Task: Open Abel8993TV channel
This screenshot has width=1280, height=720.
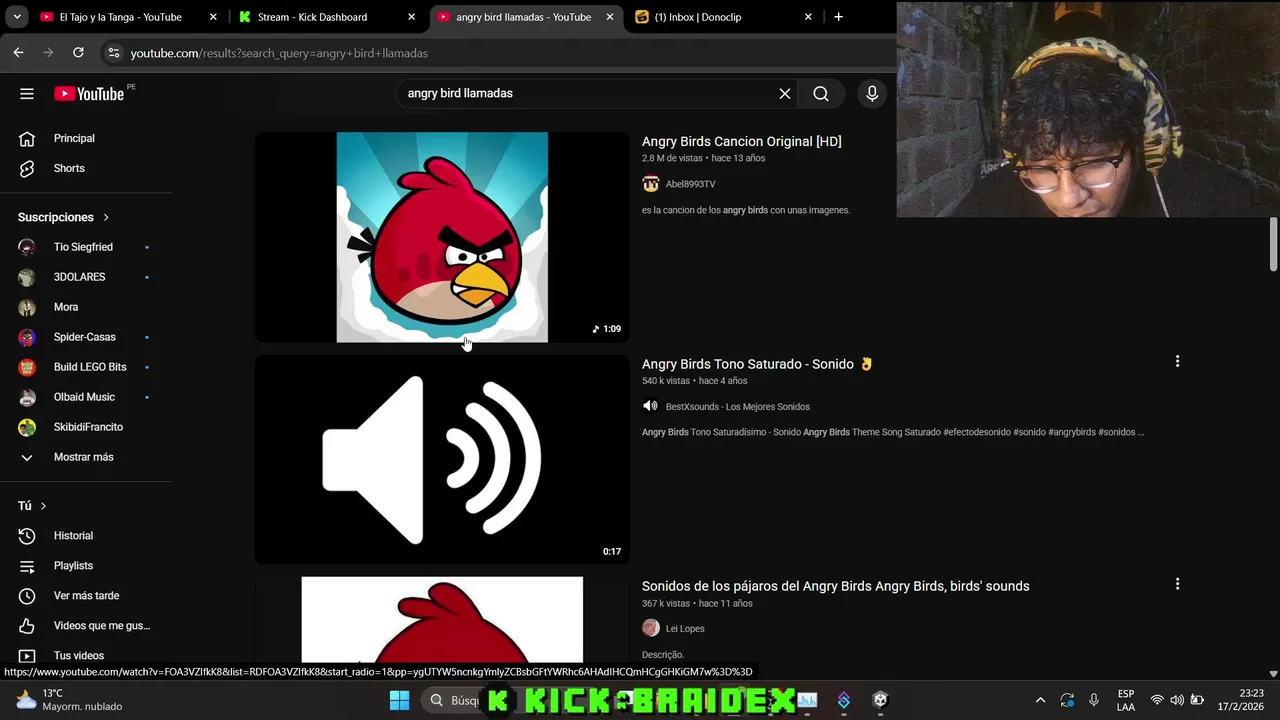Action: pos(690,184)
